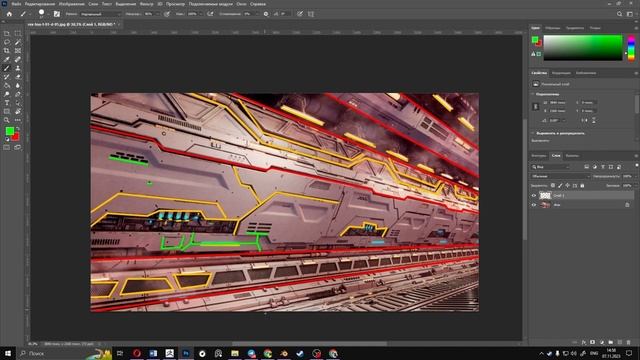Screen dimensions: 640x360
Task: Select the Clone Stamp tool
Action: click(x=18, y=68)
